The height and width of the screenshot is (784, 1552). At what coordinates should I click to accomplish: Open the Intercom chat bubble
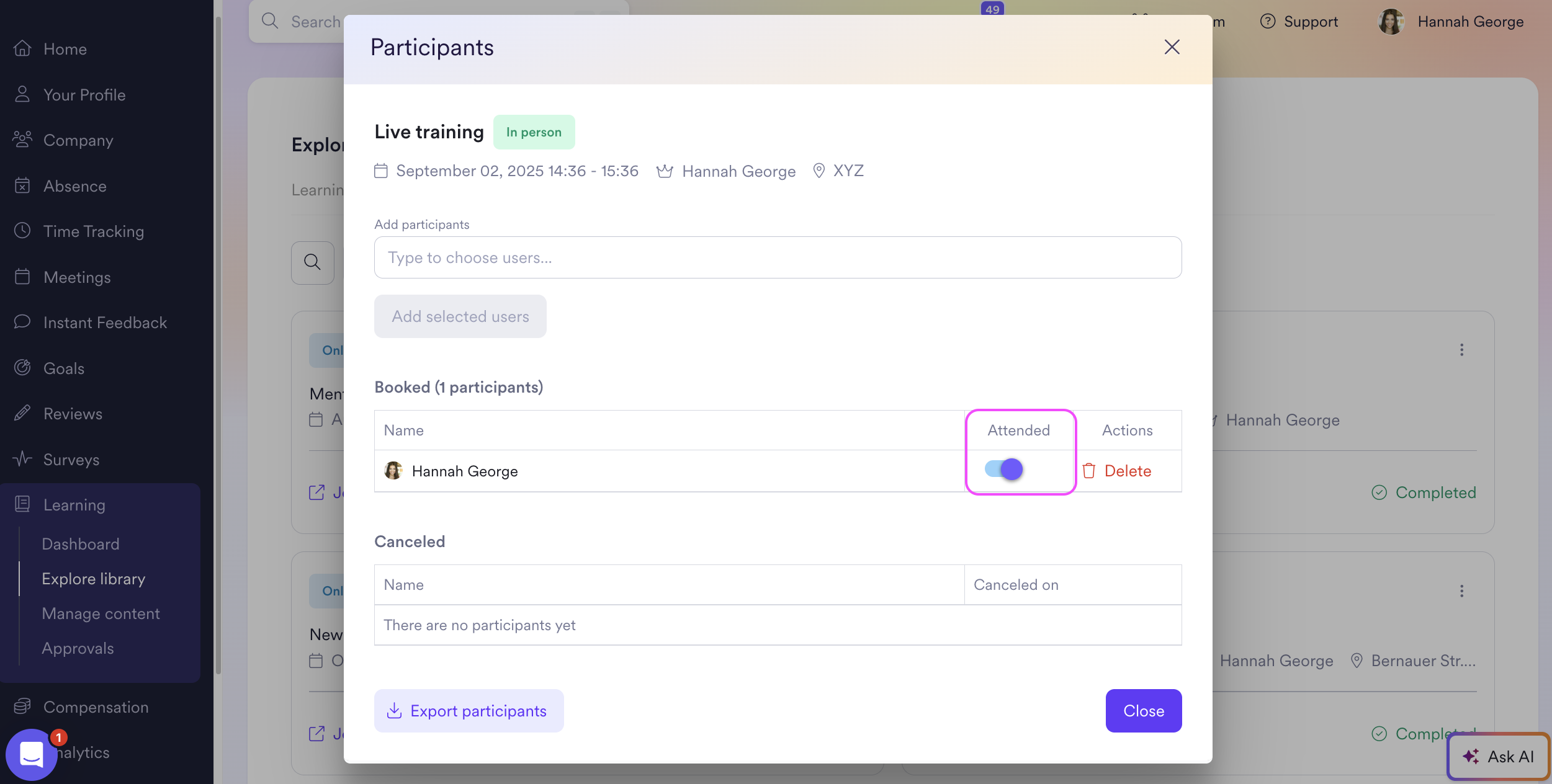(x=31, y=754)
